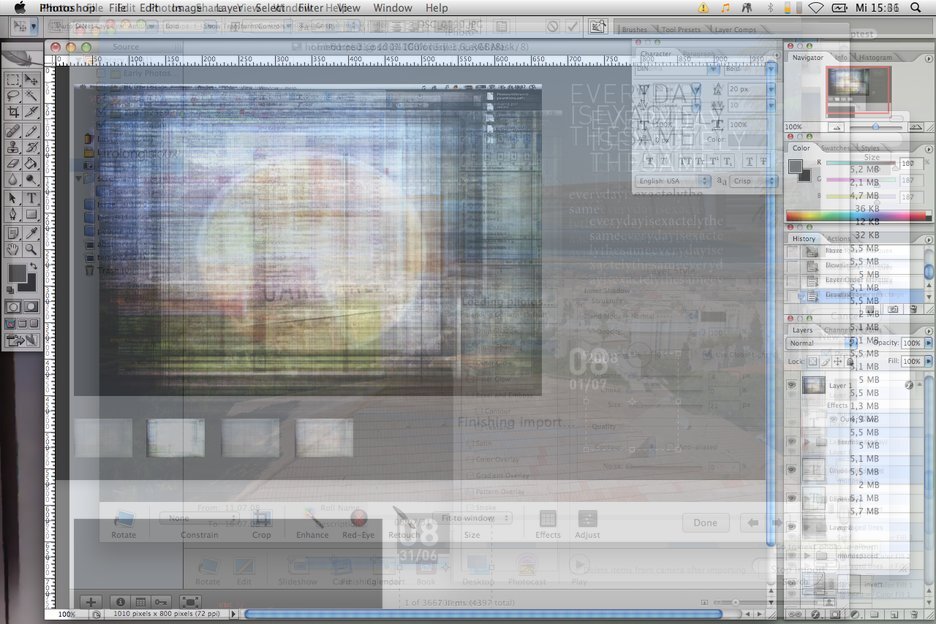Open the Navigator panel options menu
The height and width of the screenshot is (624, 936).
click(x=928, y=59)
